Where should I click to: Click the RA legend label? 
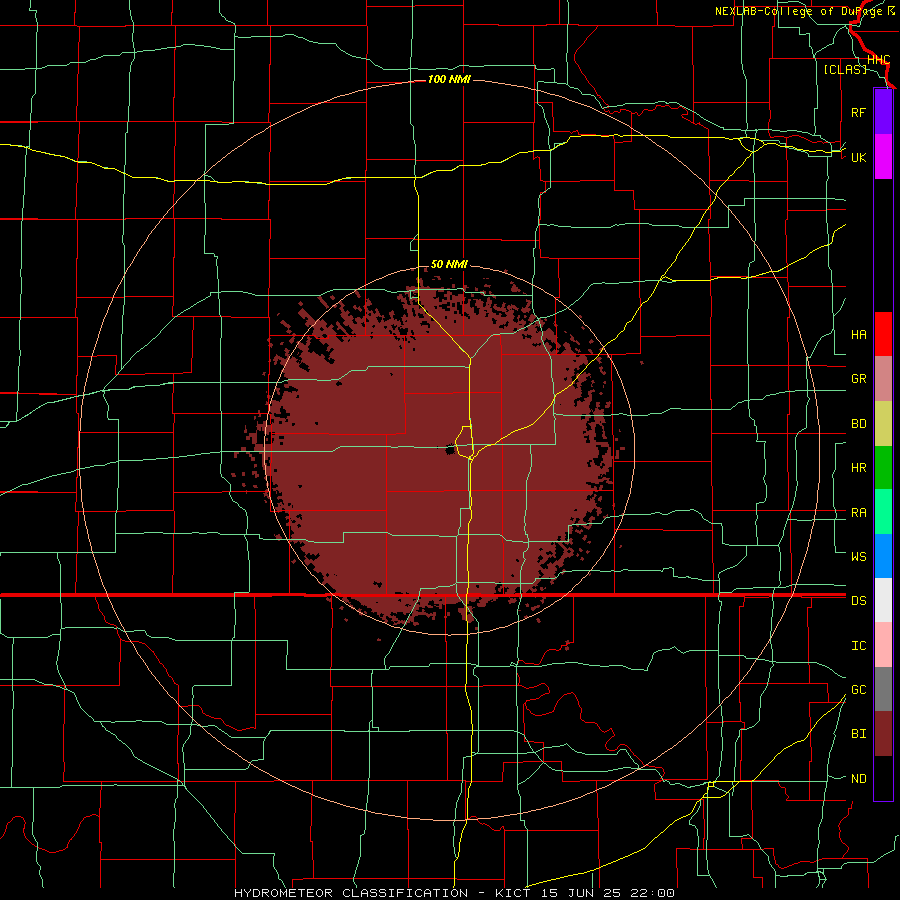(x=859, y=513)
